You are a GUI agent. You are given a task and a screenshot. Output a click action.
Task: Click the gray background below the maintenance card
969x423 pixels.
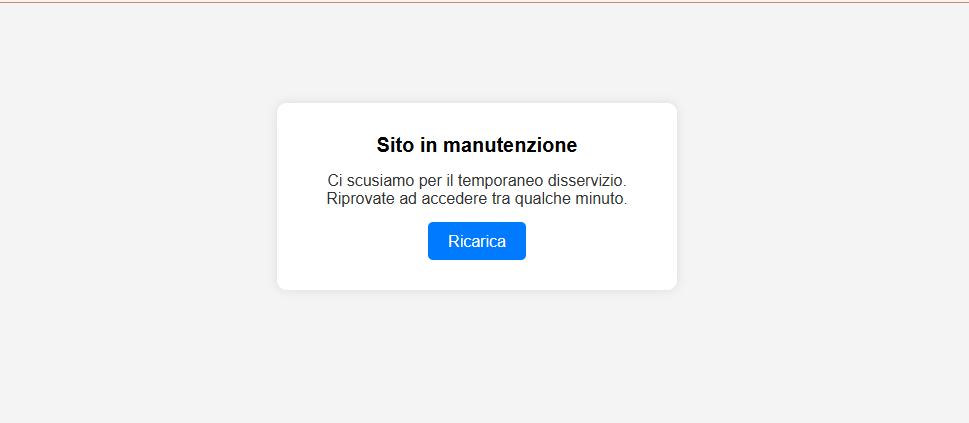click(x=476, y=357)
